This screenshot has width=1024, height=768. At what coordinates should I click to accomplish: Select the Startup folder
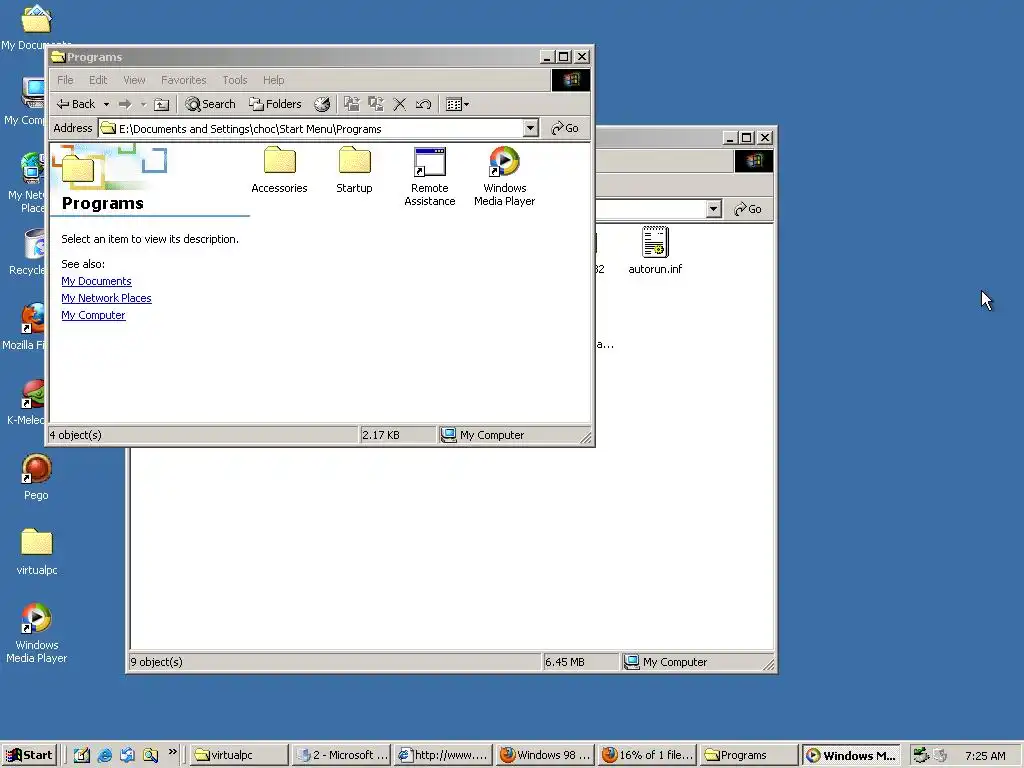(x=355, y=170)
